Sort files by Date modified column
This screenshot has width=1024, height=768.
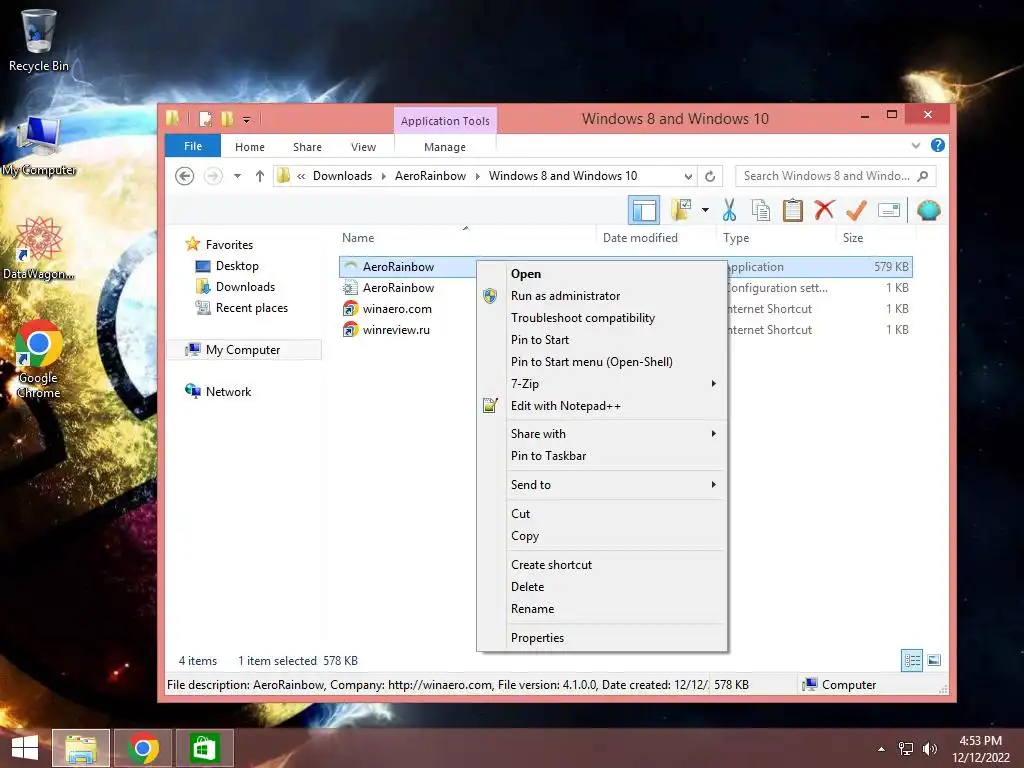(x=640, y=238)
